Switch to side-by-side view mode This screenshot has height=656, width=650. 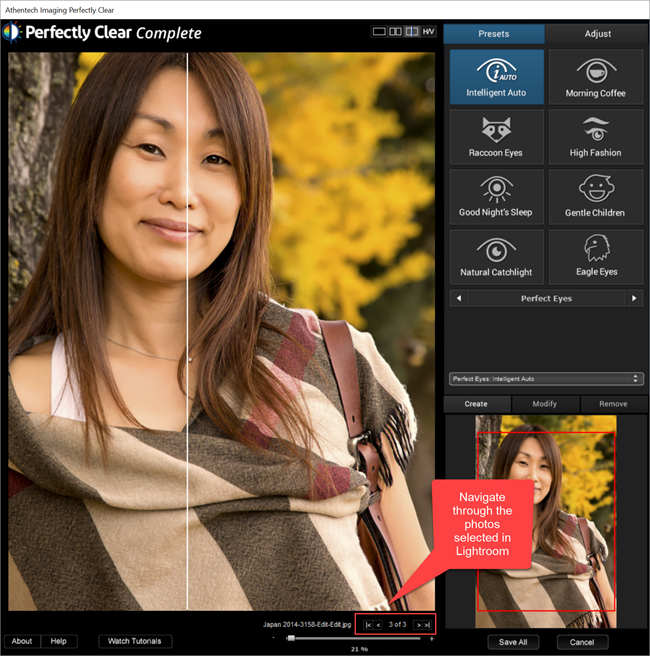395,32
